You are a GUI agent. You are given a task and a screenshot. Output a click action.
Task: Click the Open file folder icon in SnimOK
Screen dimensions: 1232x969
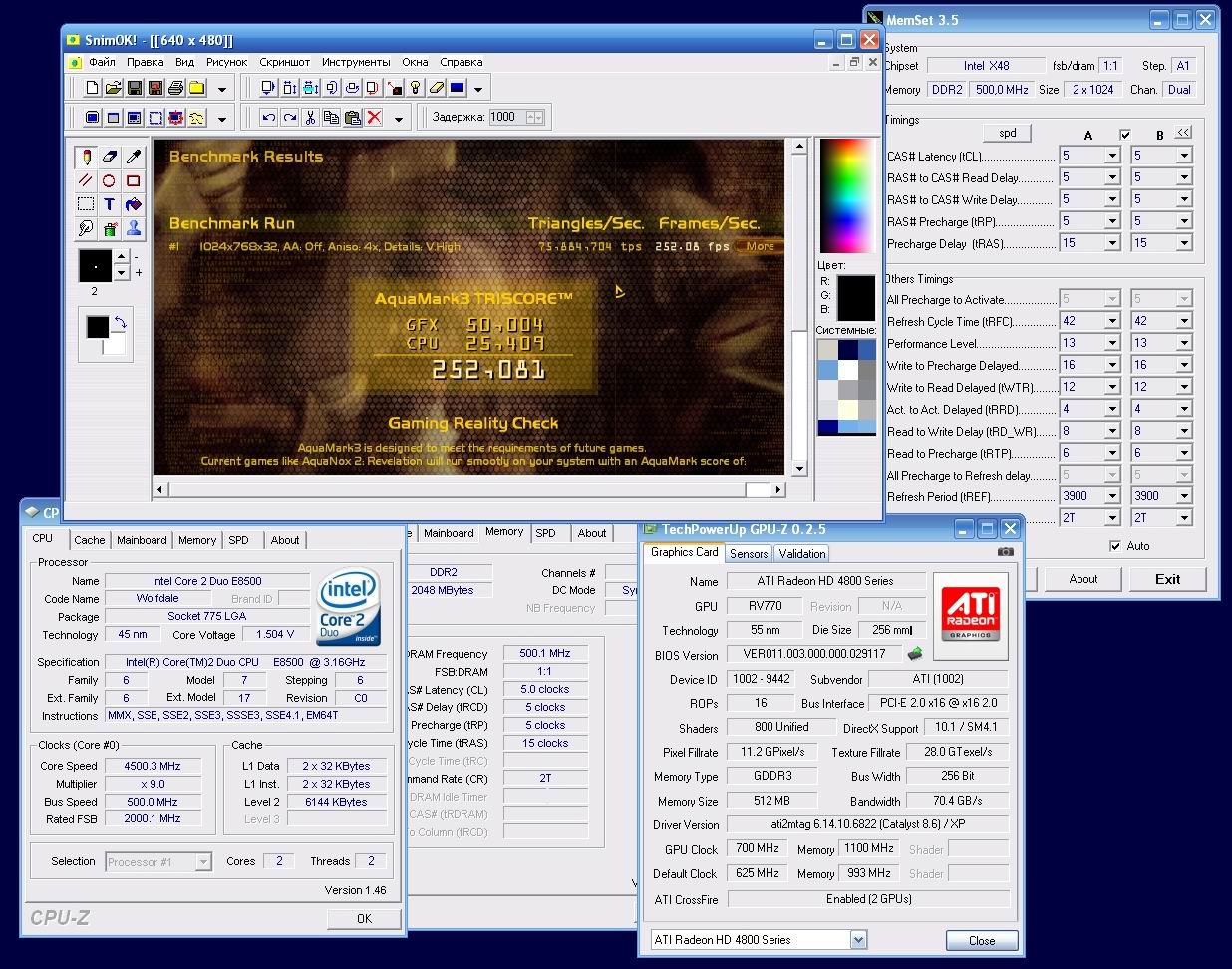[x=113, y=88]
